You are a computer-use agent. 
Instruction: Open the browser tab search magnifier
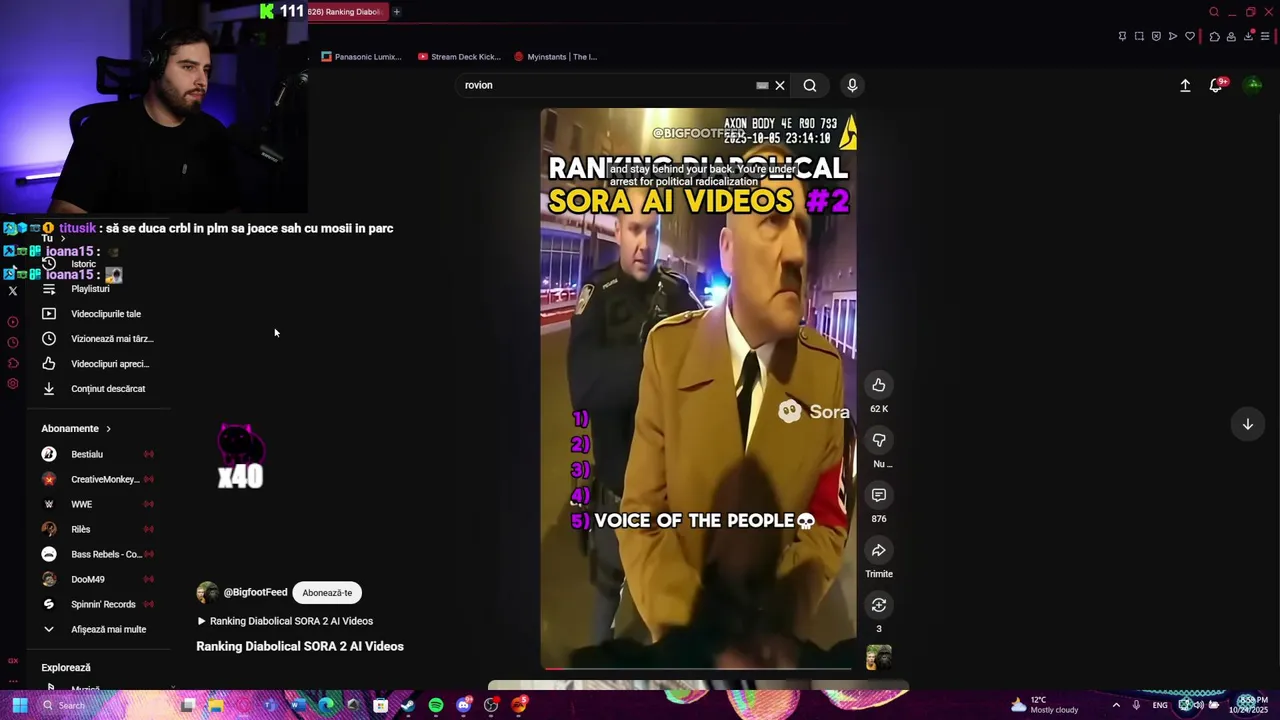[x=1214, y=12]
